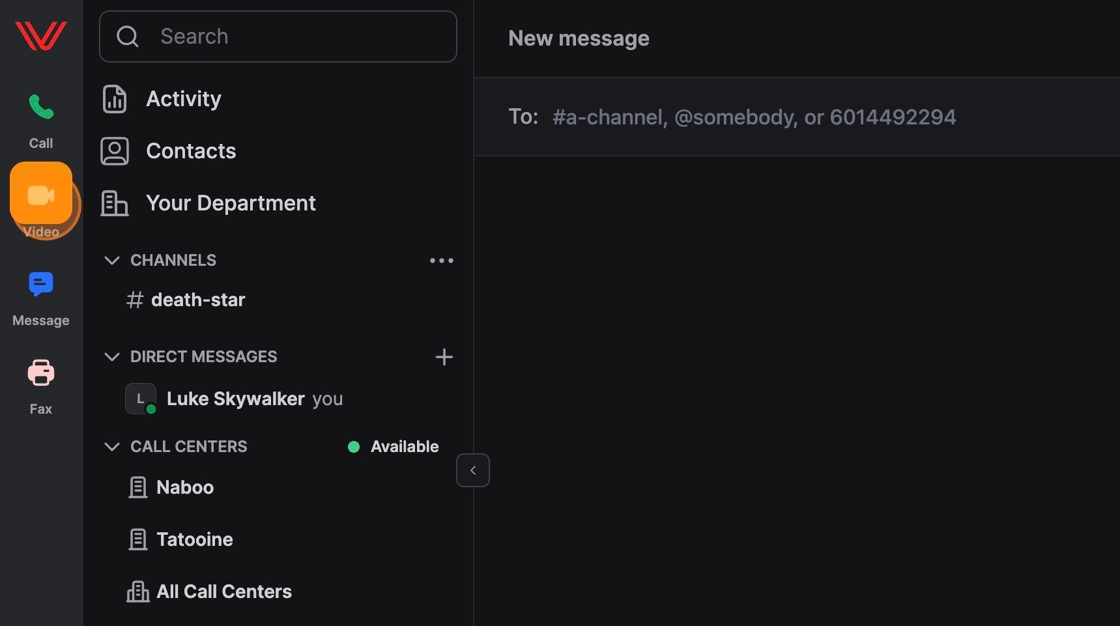Click the Luke Skywalker avatar icon
1120x626 pixels.
(x=140, y=399)
